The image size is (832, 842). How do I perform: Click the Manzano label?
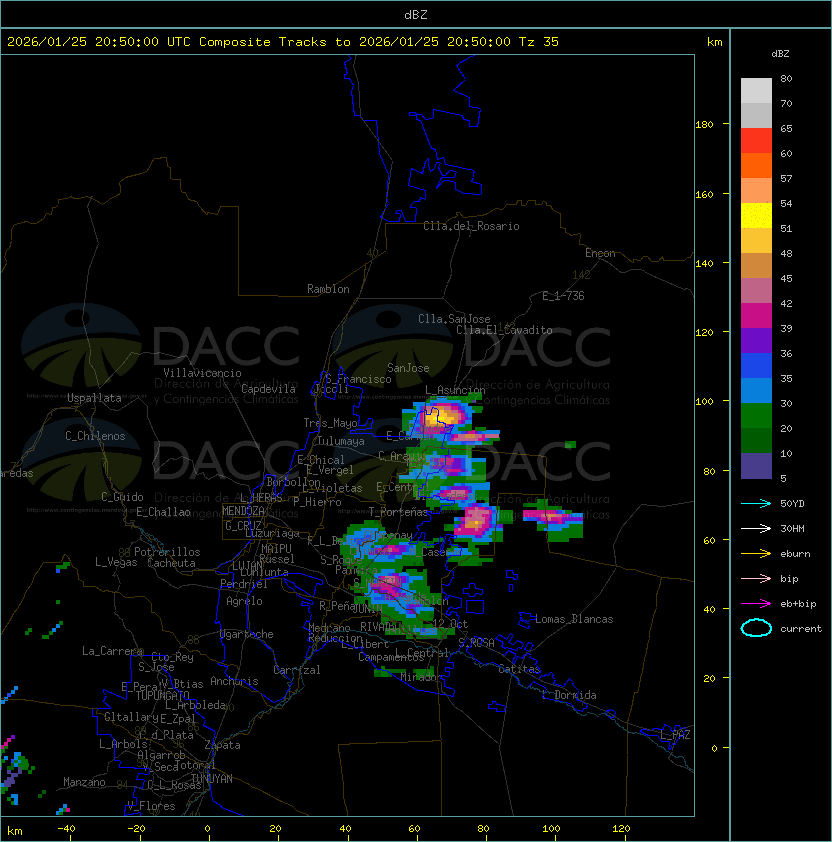tap(84, 782)
